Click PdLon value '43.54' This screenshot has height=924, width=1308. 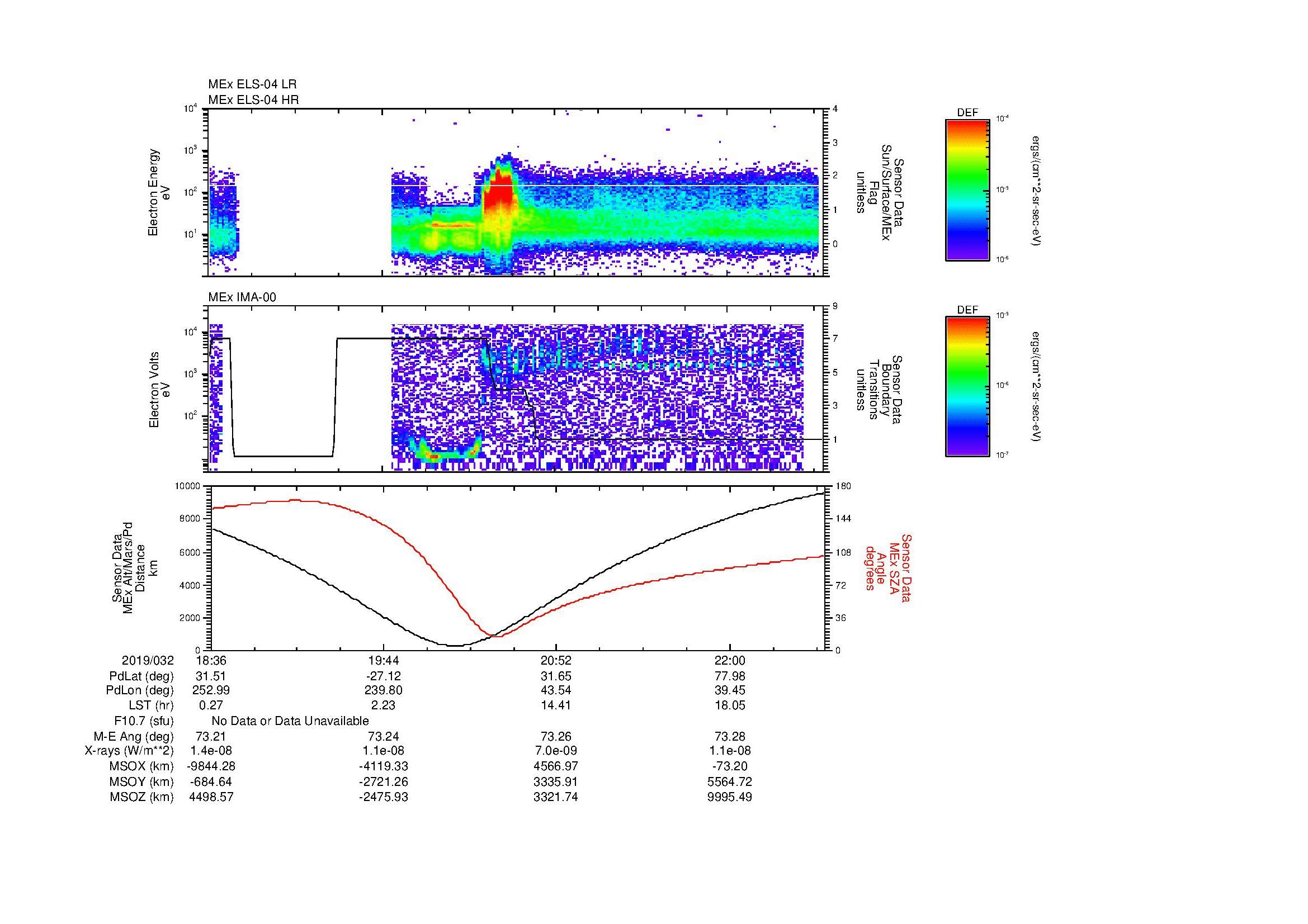point(556,690)
